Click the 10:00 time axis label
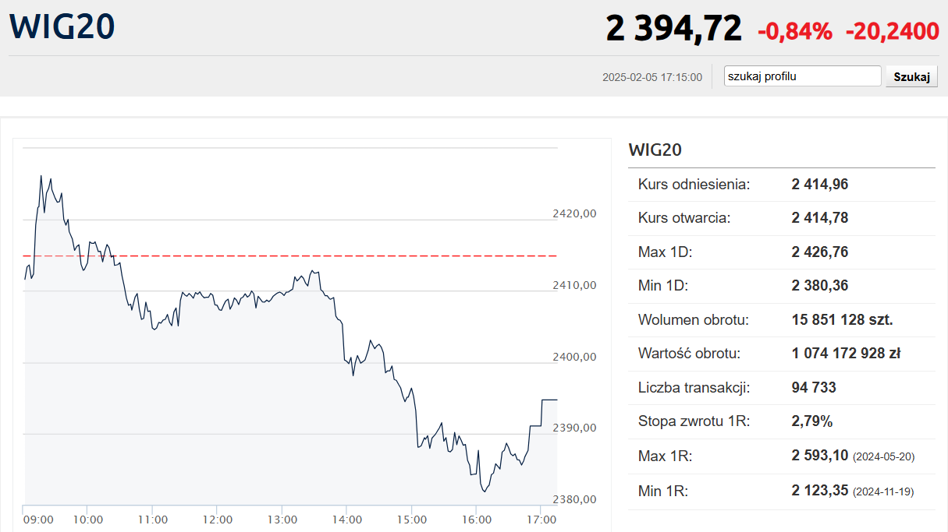This screenshot has width=948, height=532. (x=88, y=520)
